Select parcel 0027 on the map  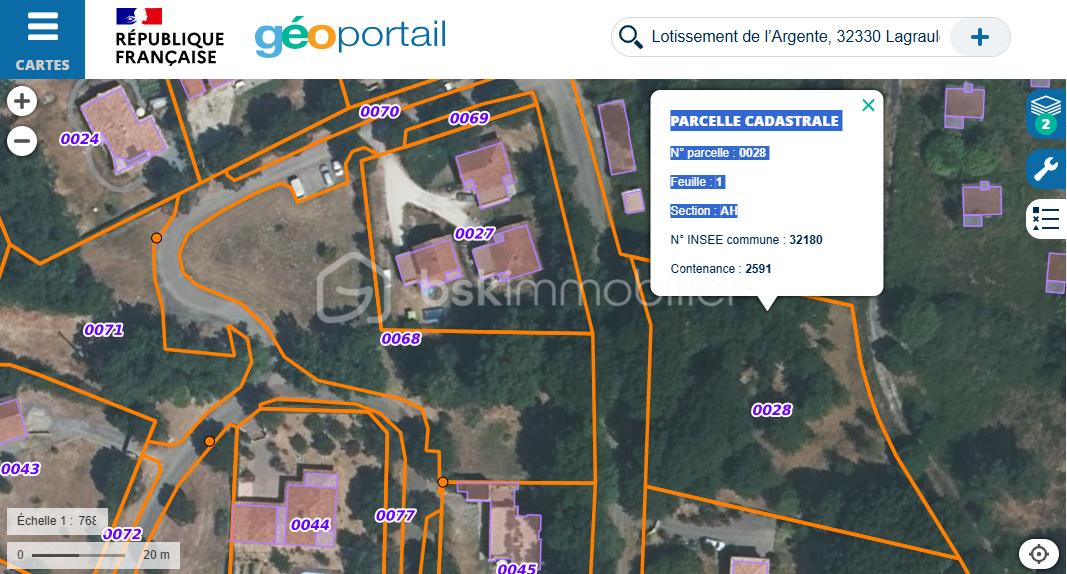474,234
